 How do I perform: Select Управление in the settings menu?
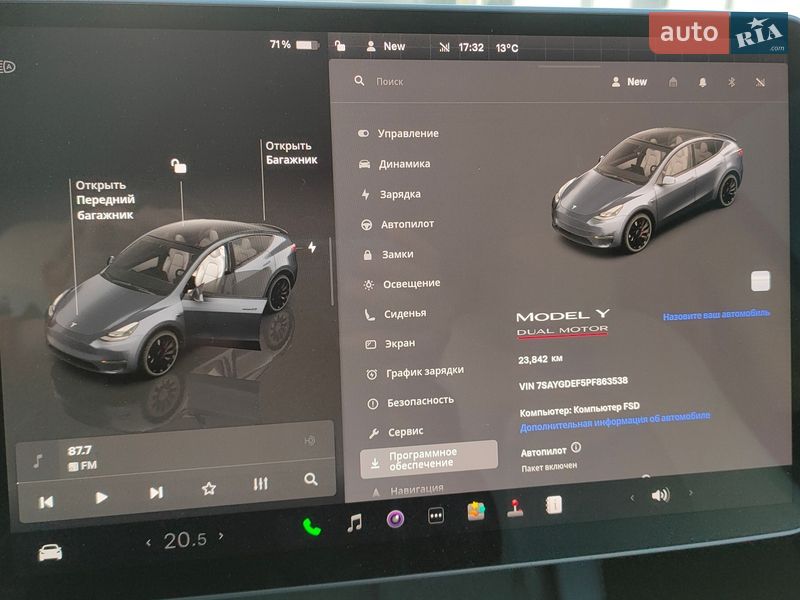coord(407,132)
